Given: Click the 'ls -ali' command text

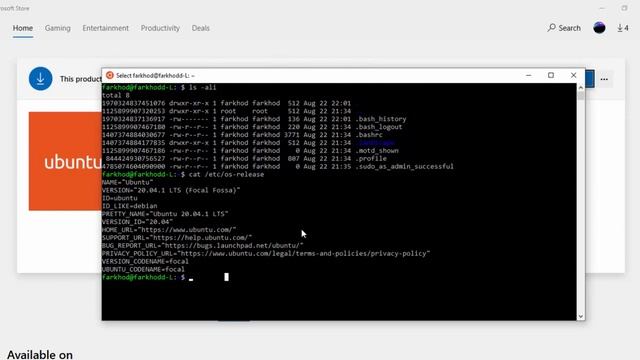Looking at the screenshot, I should click(x=203, y=87).
